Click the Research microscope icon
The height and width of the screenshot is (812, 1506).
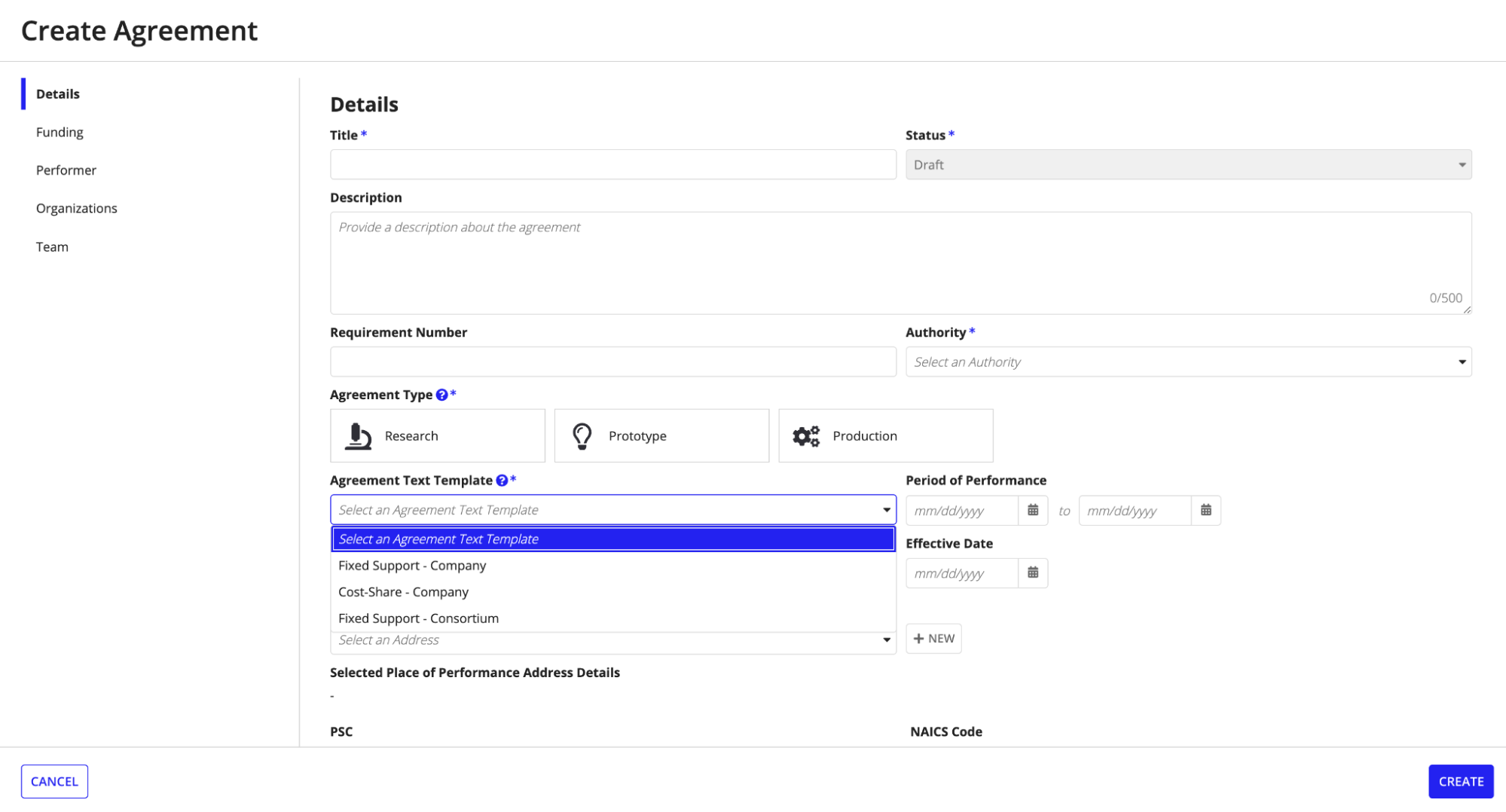coord(358,436)
